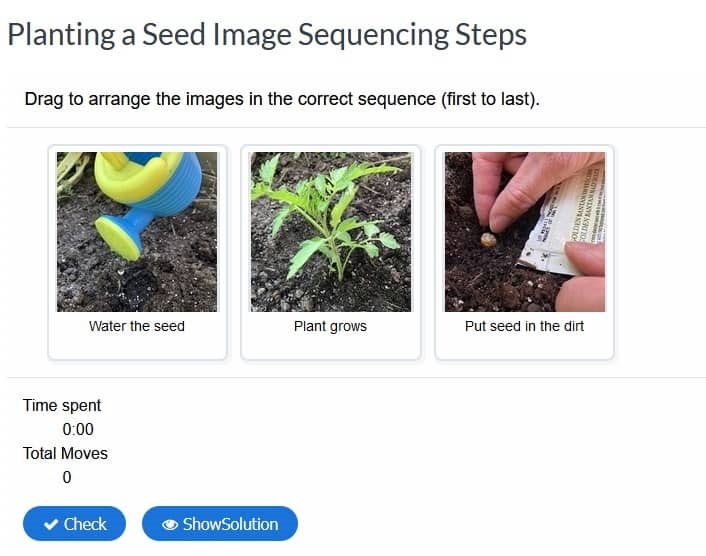Click the total moves count value
706x556 pixels.
[67, 477]
